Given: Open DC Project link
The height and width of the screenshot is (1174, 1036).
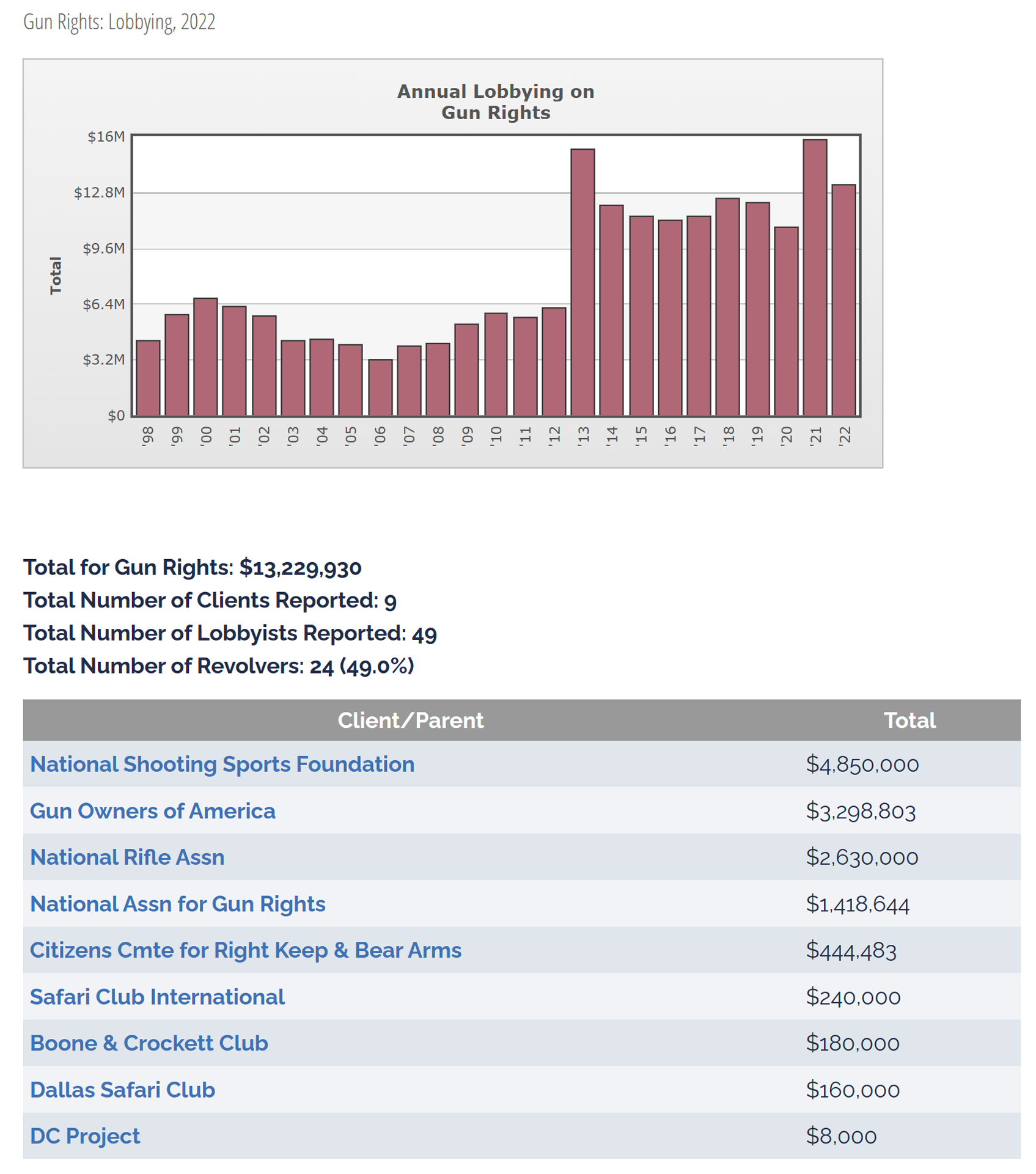Looking at the screenshot, I should click(x=85, y=1136).
